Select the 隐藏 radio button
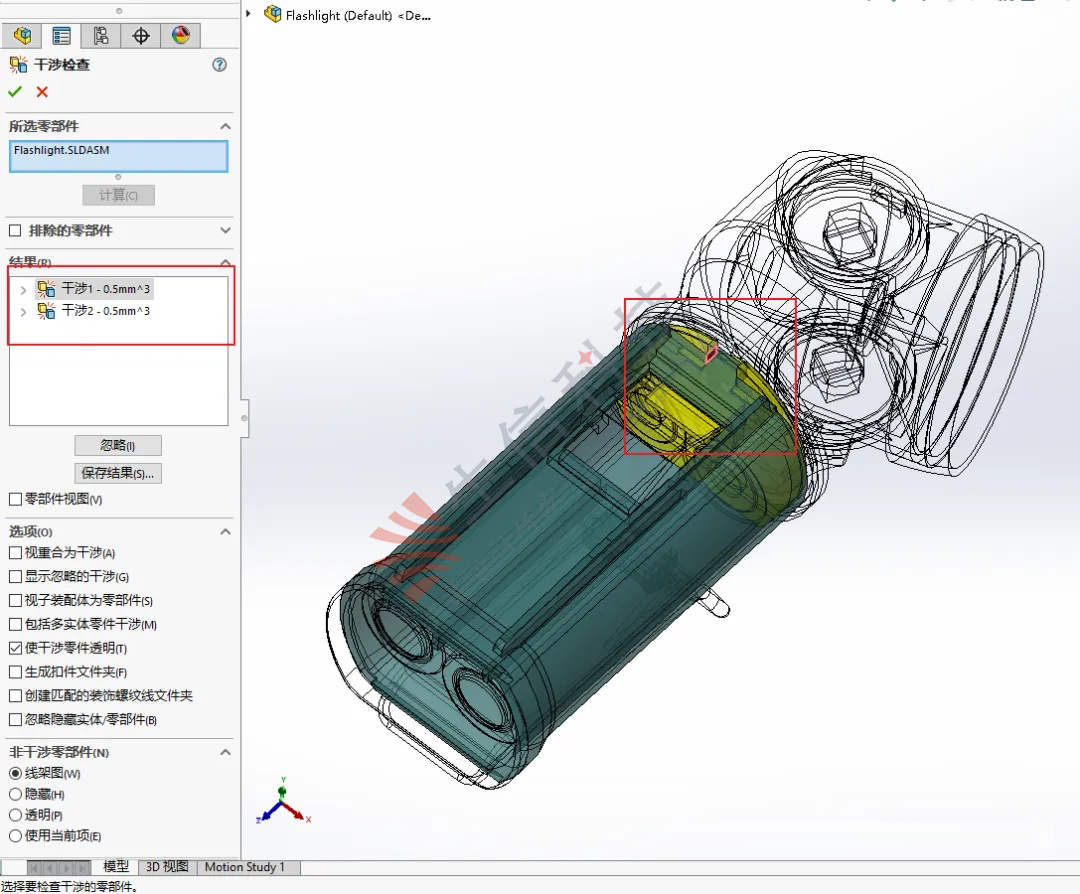 [x=13, y=793]
